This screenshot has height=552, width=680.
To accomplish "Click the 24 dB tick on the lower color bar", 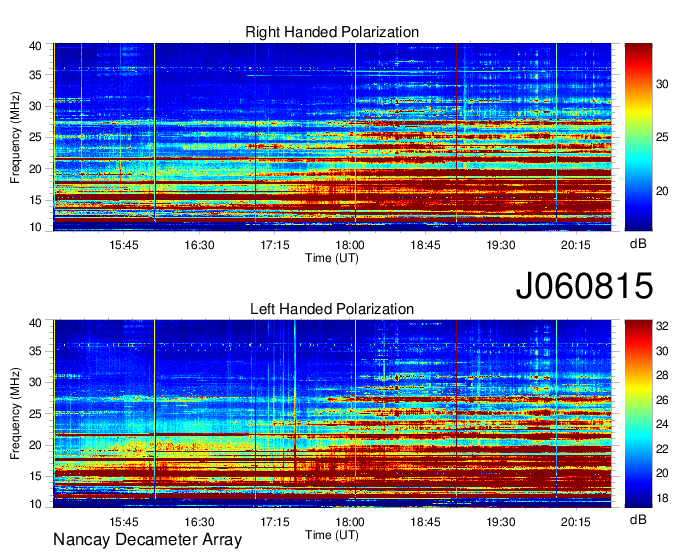I will [x=662, y=424].
